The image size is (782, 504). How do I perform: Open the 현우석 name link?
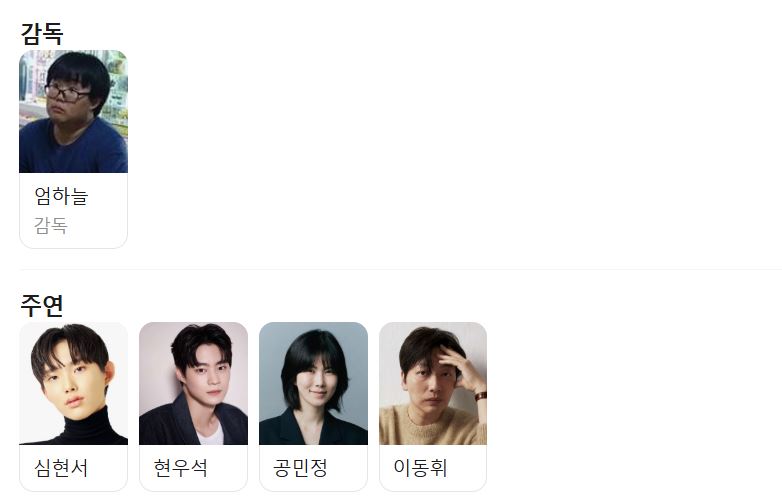pyautogui.click(x=181, y=468)
